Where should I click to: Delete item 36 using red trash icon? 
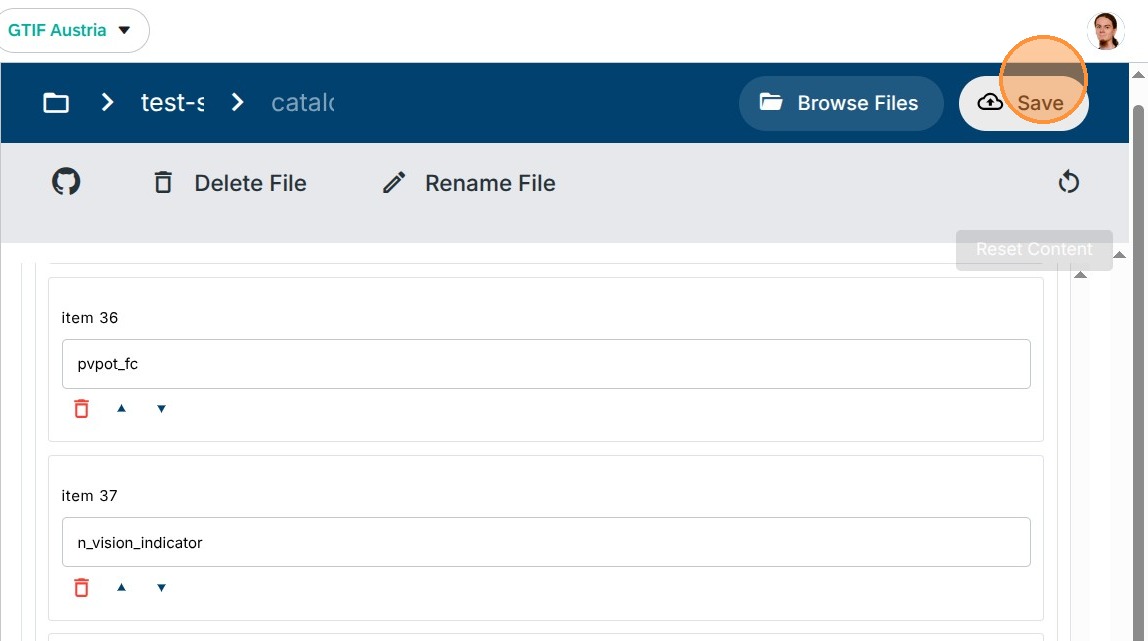(81, 408)
